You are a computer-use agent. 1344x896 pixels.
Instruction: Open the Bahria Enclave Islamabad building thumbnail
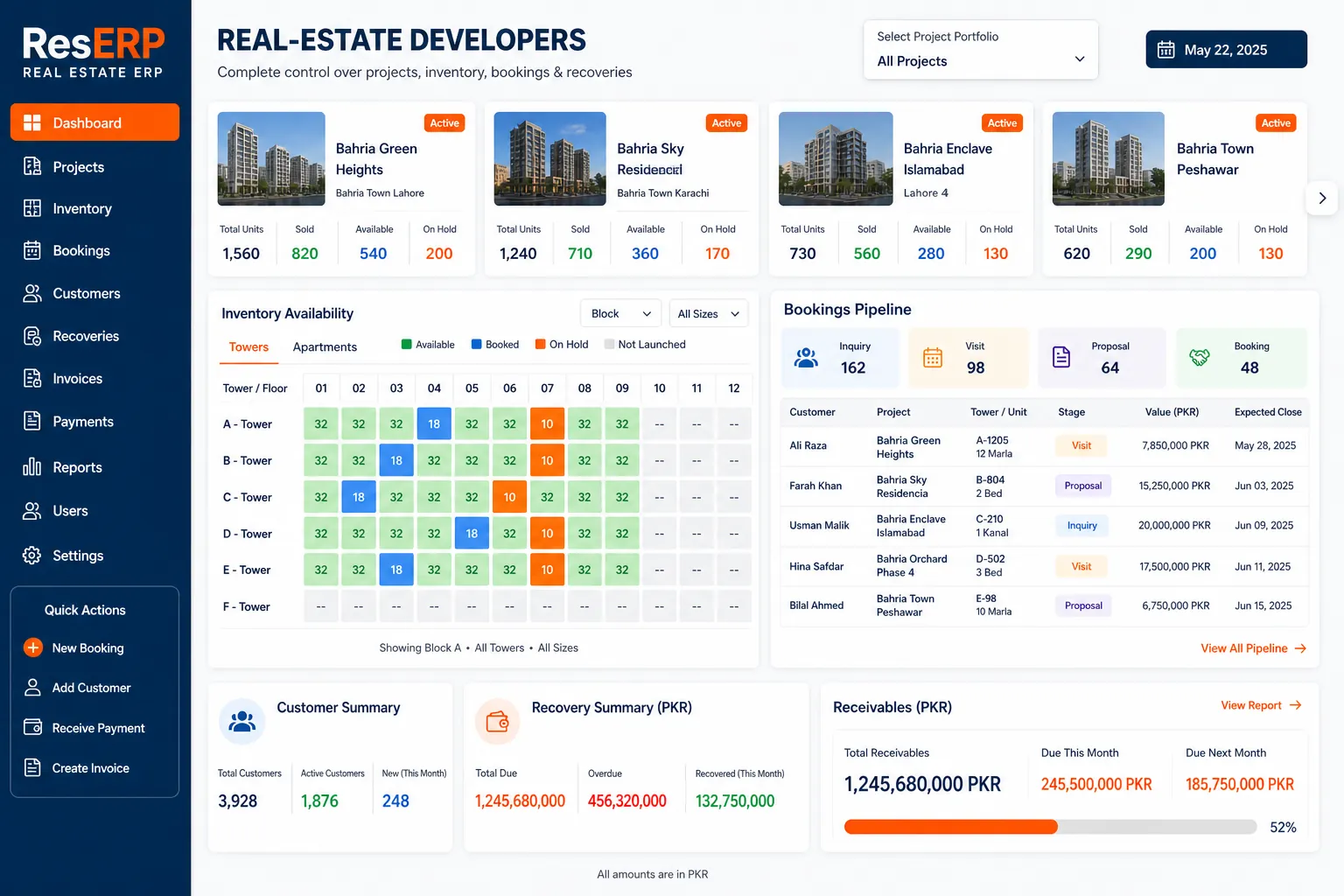(x=836, y=158)
